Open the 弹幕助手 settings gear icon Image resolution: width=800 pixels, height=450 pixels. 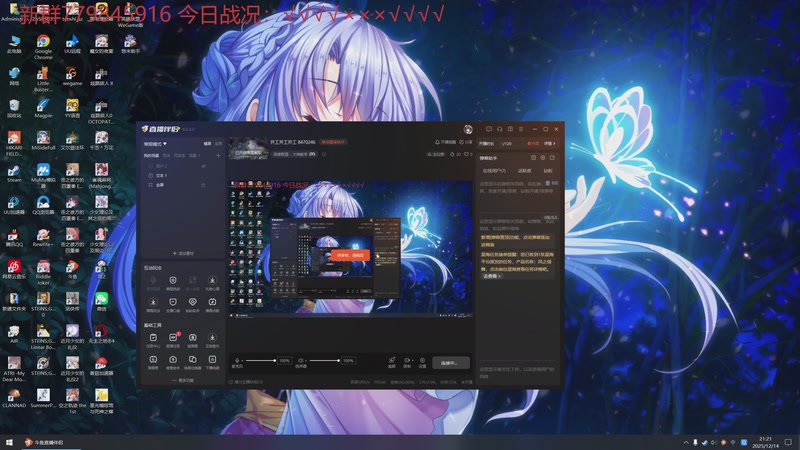543,158
